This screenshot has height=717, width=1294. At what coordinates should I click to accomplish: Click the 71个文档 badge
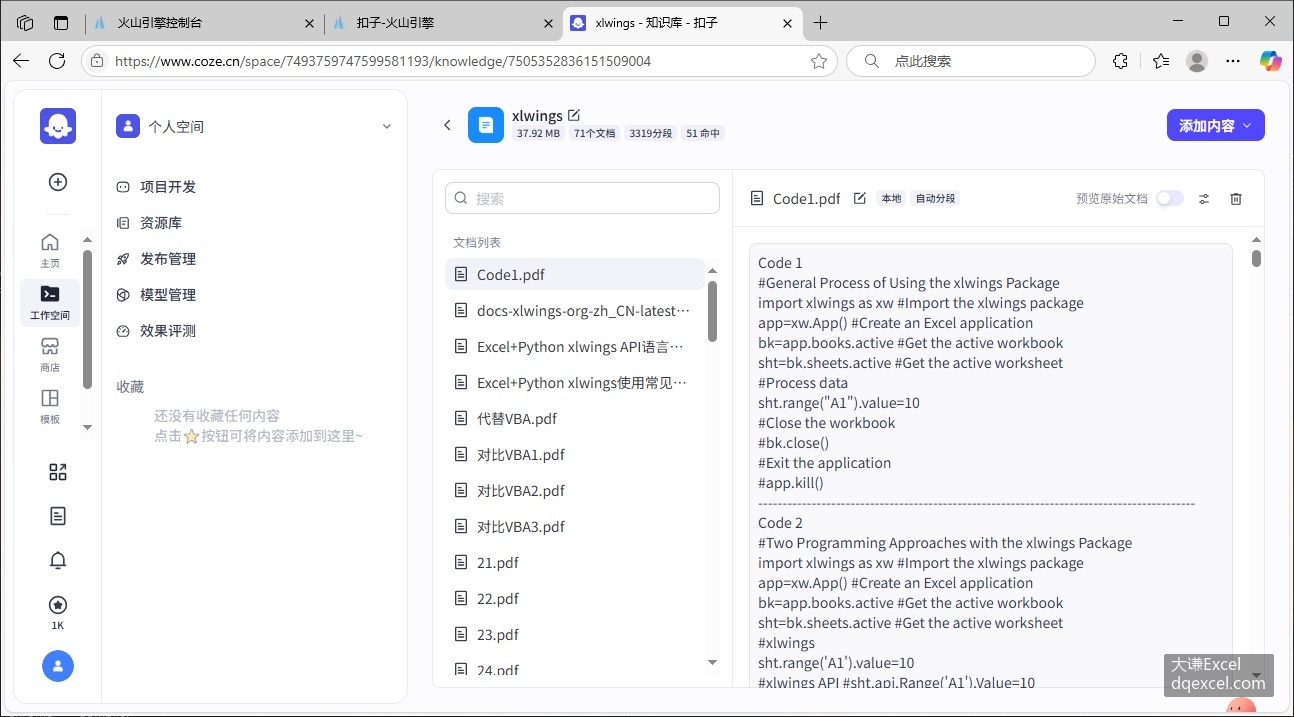[595, 133]
